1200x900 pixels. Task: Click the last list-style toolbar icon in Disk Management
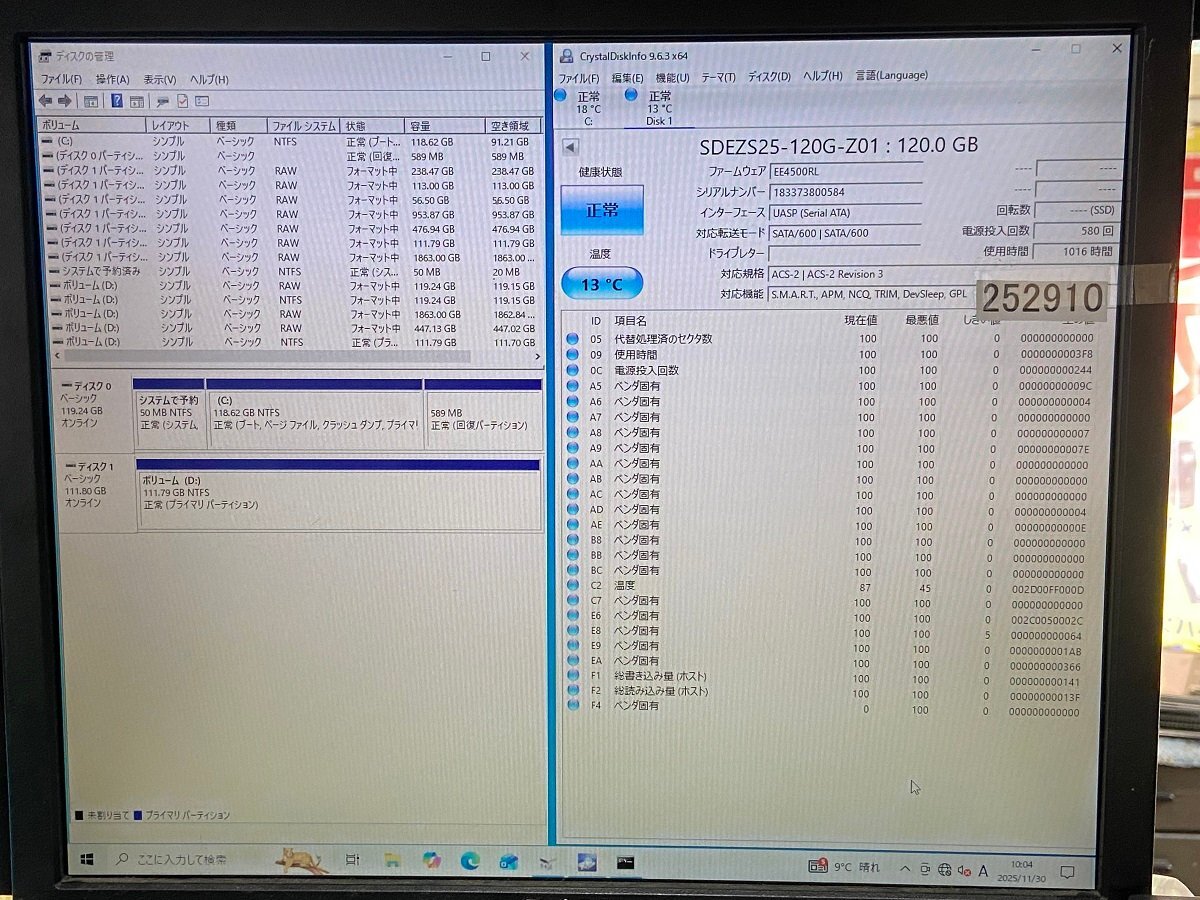point(202,101)
